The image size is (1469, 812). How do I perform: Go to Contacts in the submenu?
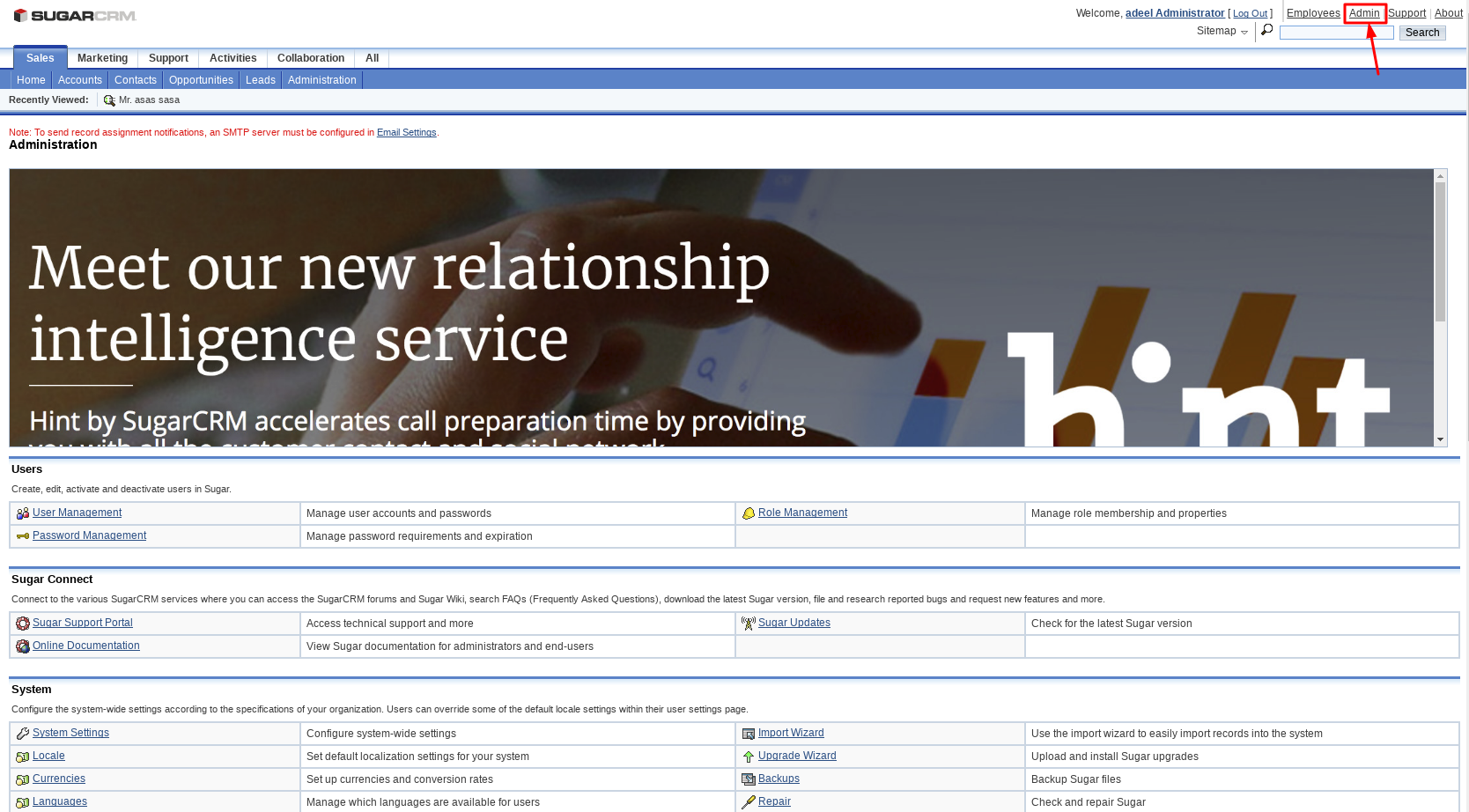point(136,80)
